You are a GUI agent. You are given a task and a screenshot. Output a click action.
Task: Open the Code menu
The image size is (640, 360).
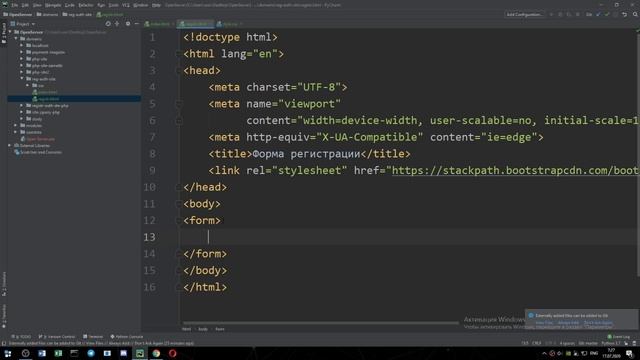coord(70,5)
